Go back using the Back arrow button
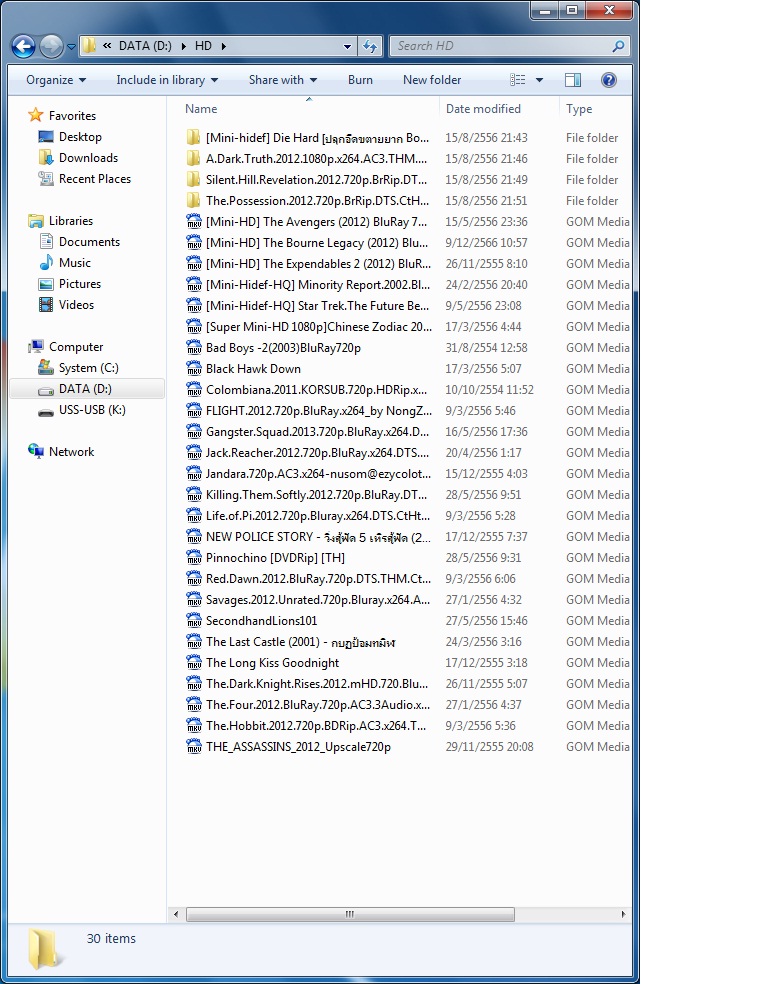This screenshot has width=768, height=984. (x=23, y=46)
